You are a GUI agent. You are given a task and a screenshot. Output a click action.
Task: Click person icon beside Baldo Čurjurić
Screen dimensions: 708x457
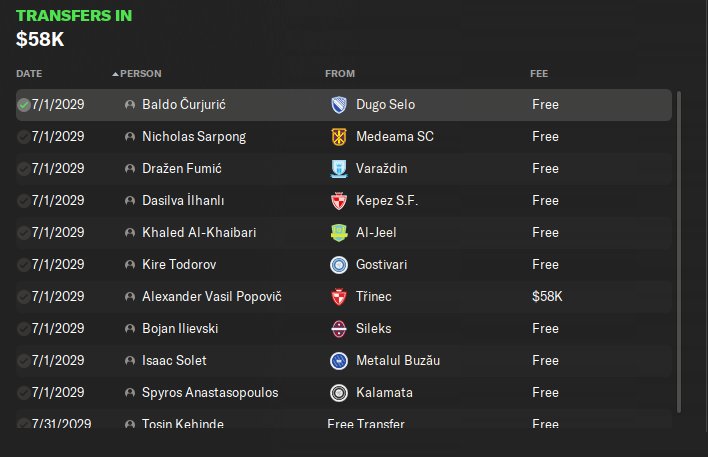tap(130, 105)
